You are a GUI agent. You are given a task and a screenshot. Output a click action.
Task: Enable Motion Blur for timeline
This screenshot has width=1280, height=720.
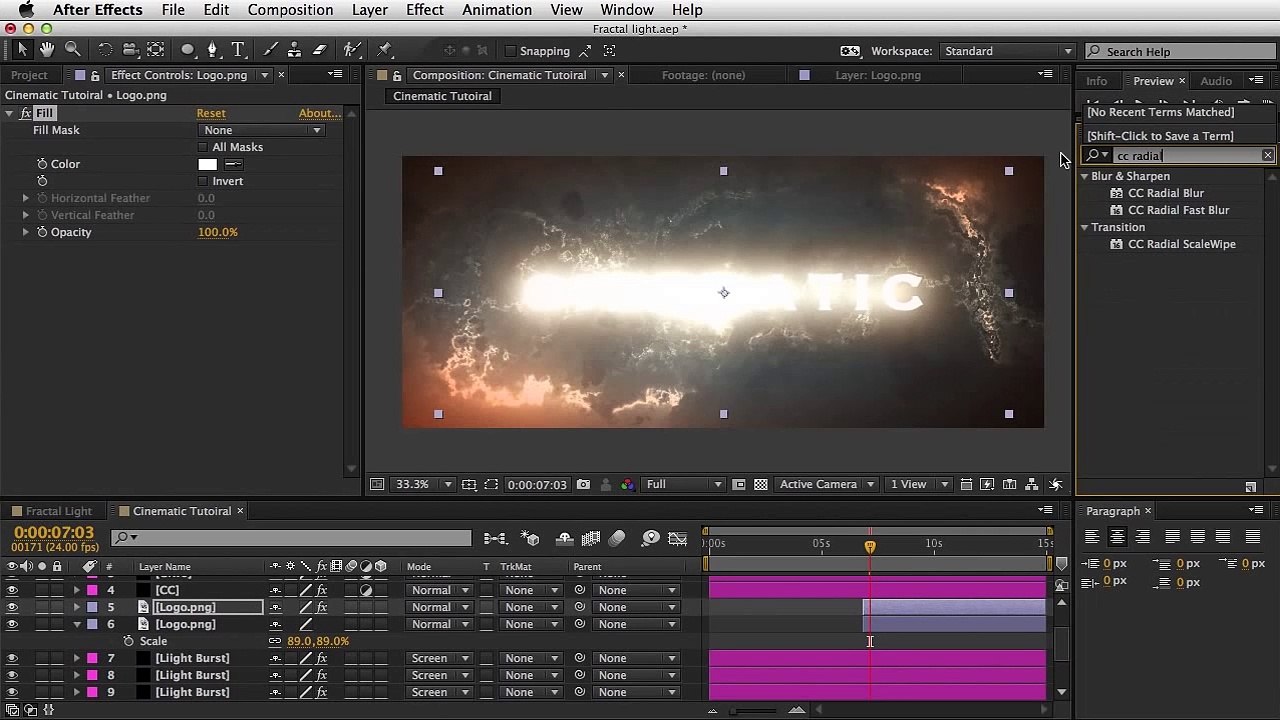click(617, 539)
